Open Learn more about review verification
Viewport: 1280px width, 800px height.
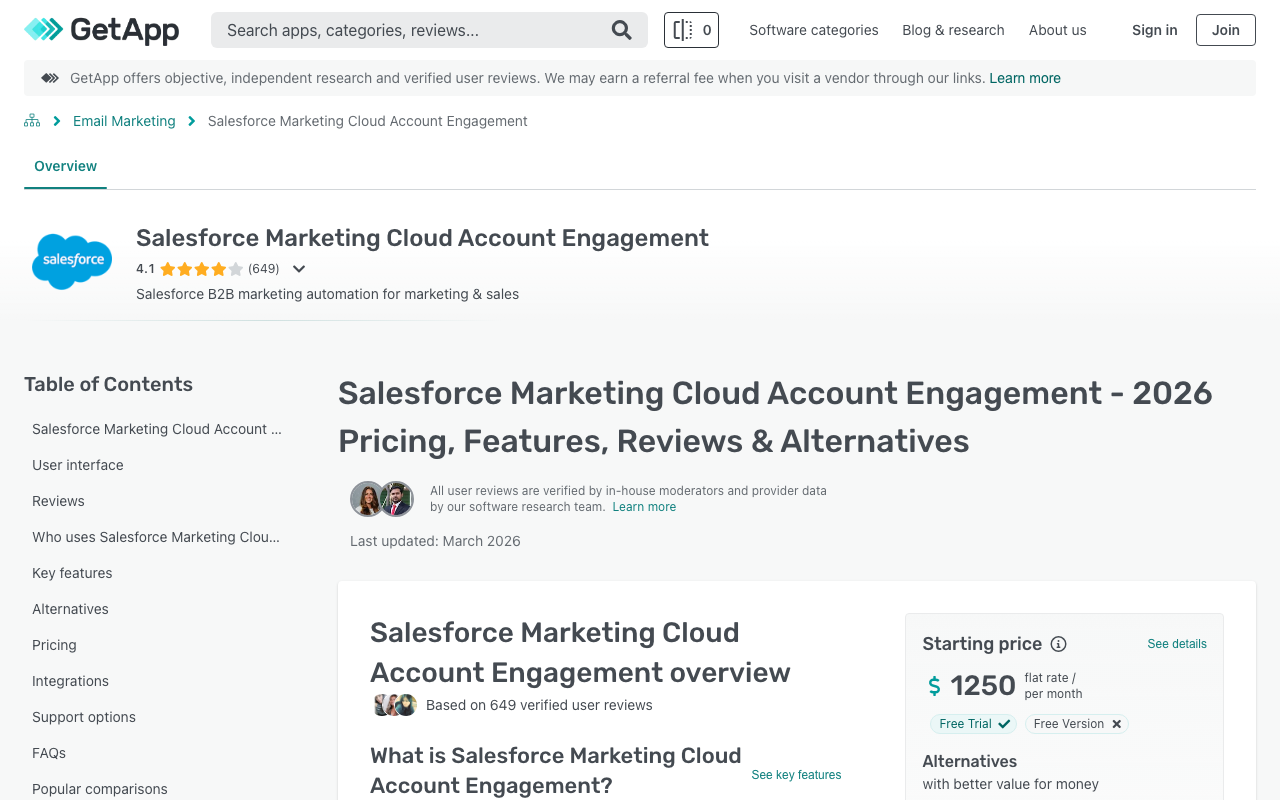644,507
